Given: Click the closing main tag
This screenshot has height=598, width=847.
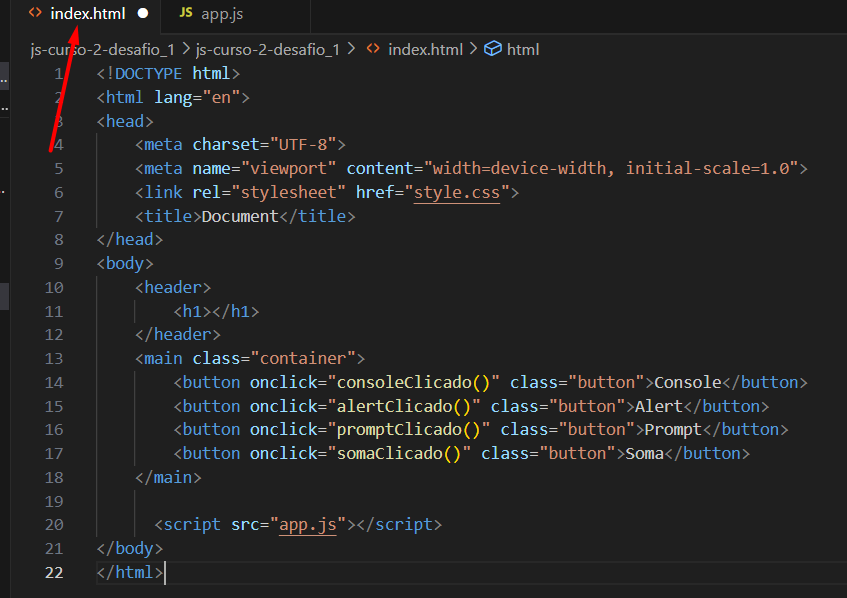Looking at the screenshot, I should 168,478.
